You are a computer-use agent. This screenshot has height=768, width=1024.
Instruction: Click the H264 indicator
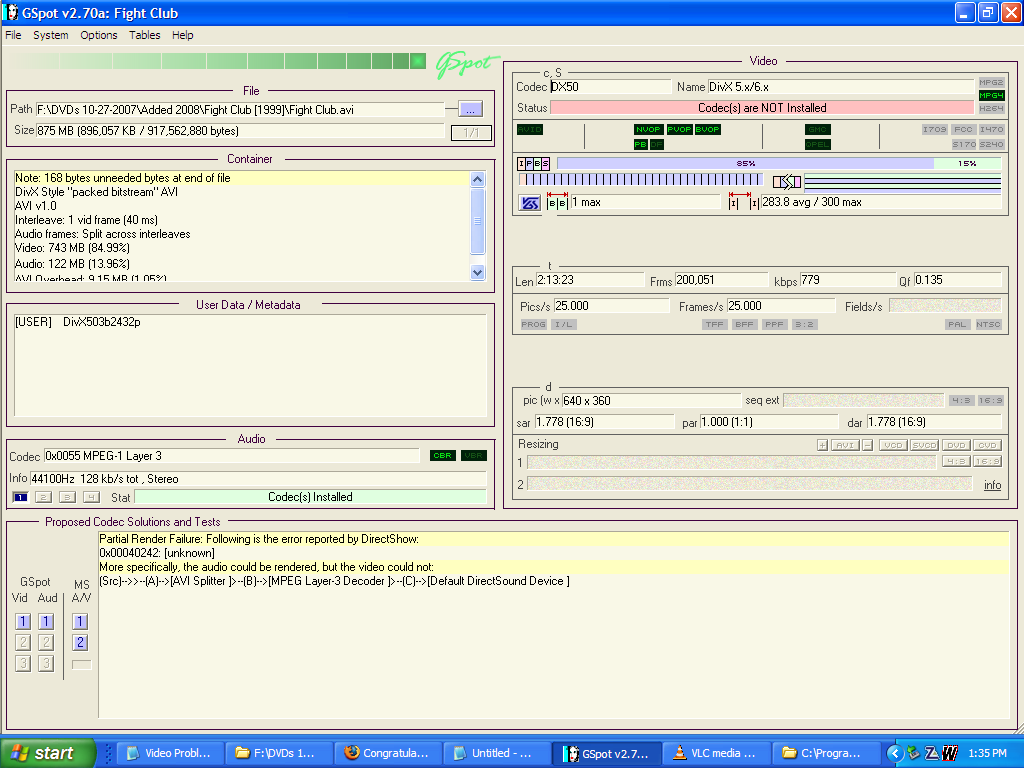click(x=991, y=108)
